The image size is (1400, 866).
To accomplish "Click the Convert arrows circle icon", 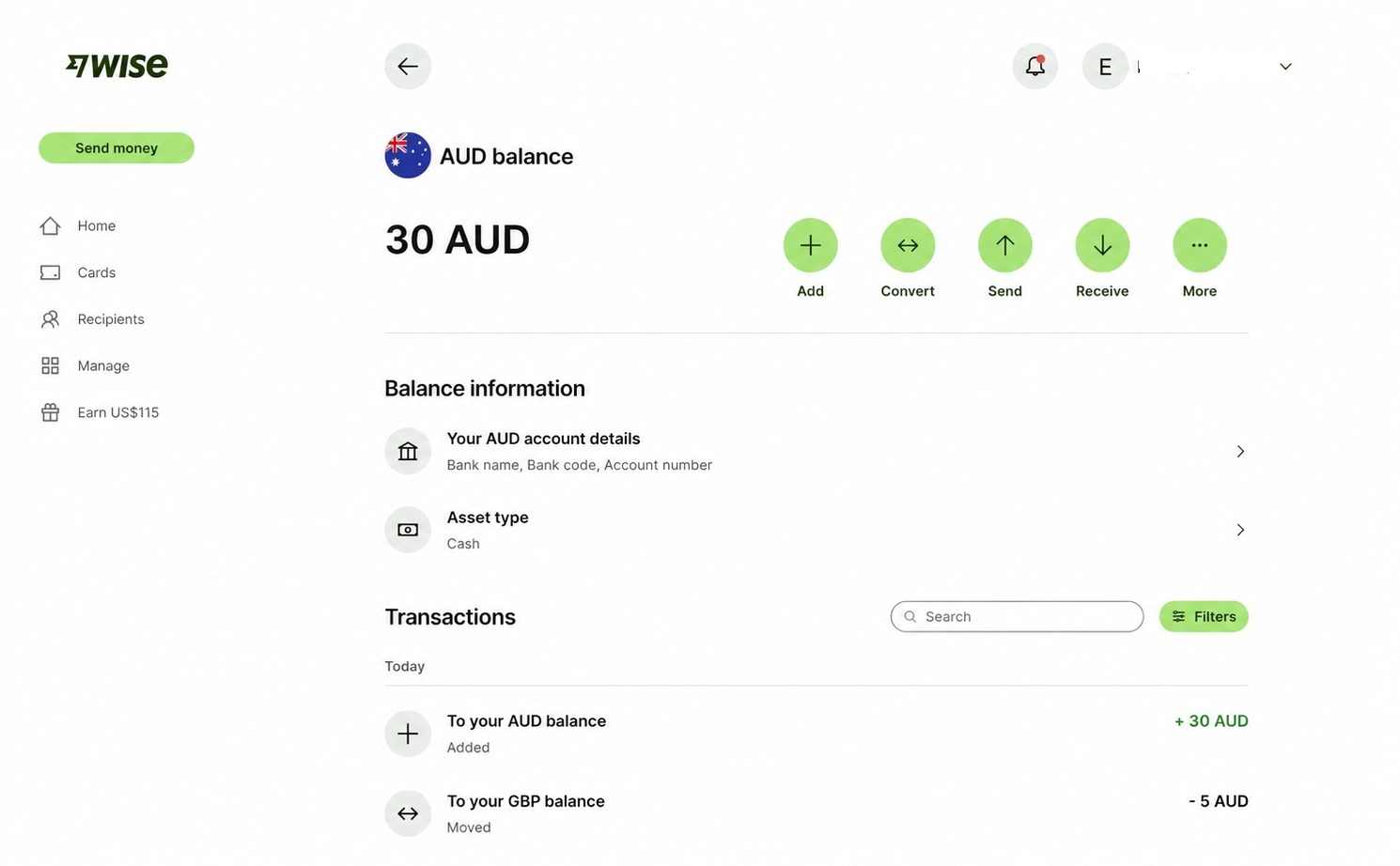I will [908, 245].
